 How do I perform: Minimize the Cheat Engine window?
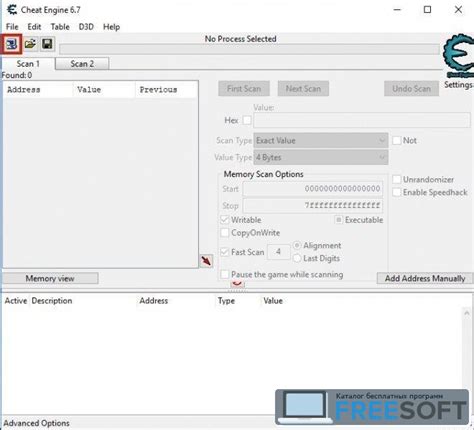pyautogui.click(x=397, y=10)
